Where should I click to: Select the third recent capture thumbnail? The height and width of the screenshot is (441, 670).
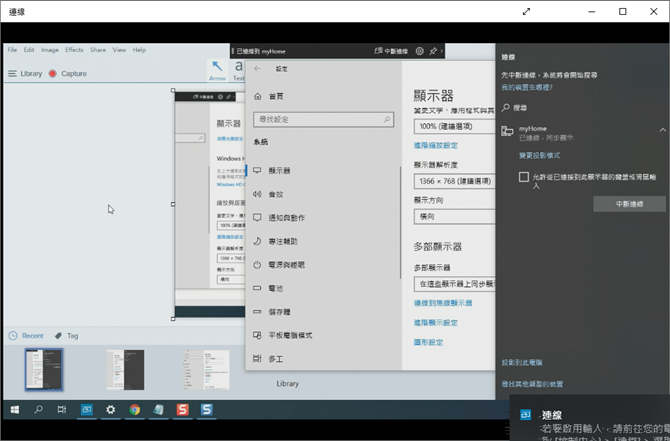point(206,370)
